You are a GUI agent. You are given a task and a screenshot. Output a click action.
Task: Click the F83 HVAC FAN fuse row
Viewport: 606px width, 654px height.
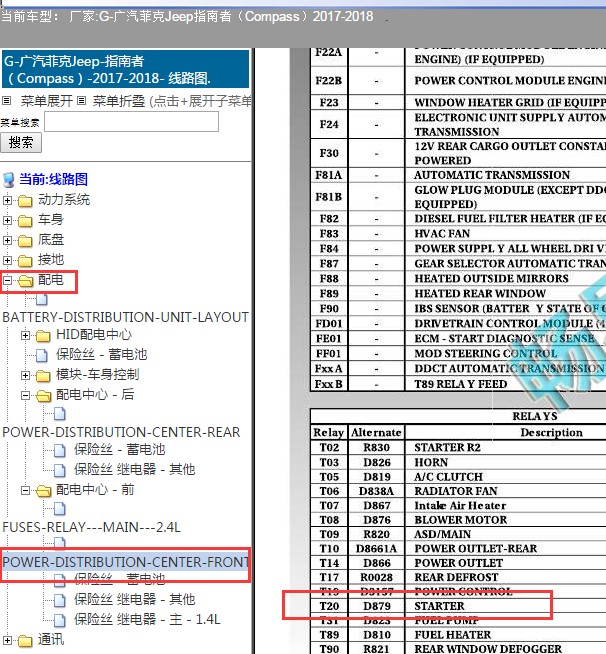pos(442,234)
